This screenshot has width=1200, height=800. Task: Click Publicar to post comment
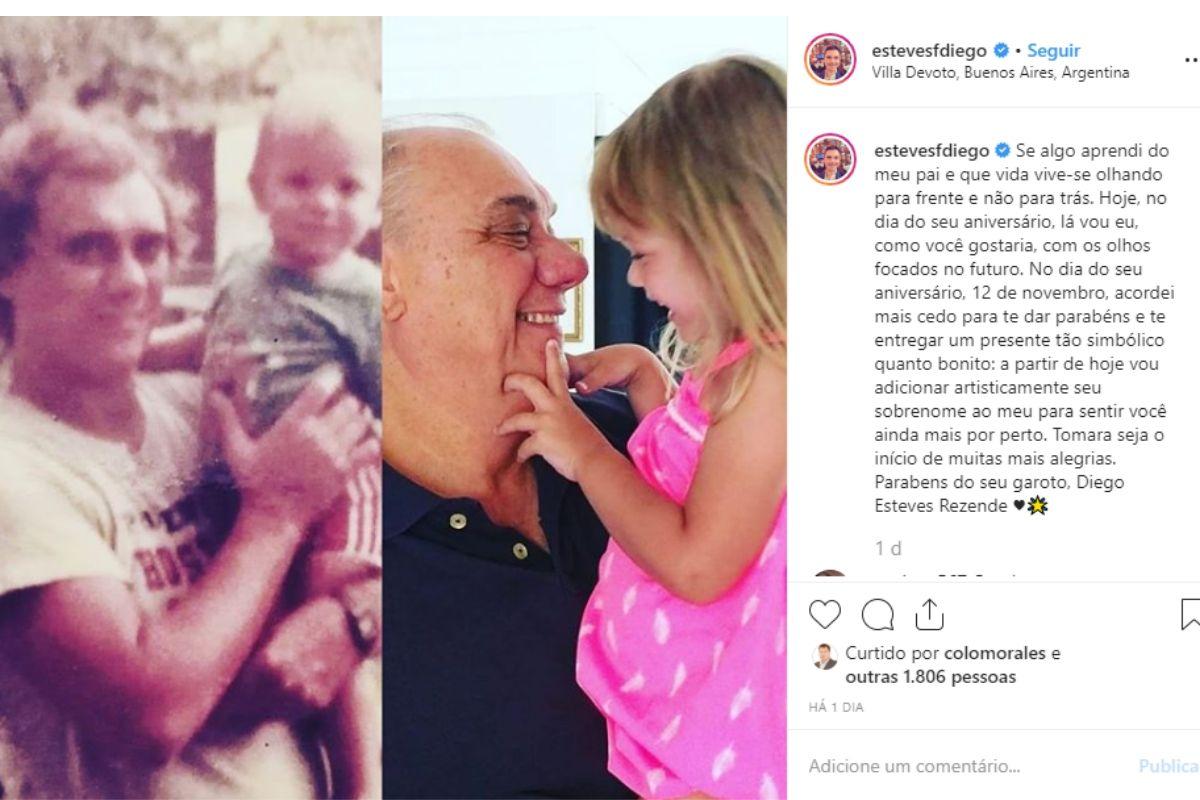(1168, 767)
